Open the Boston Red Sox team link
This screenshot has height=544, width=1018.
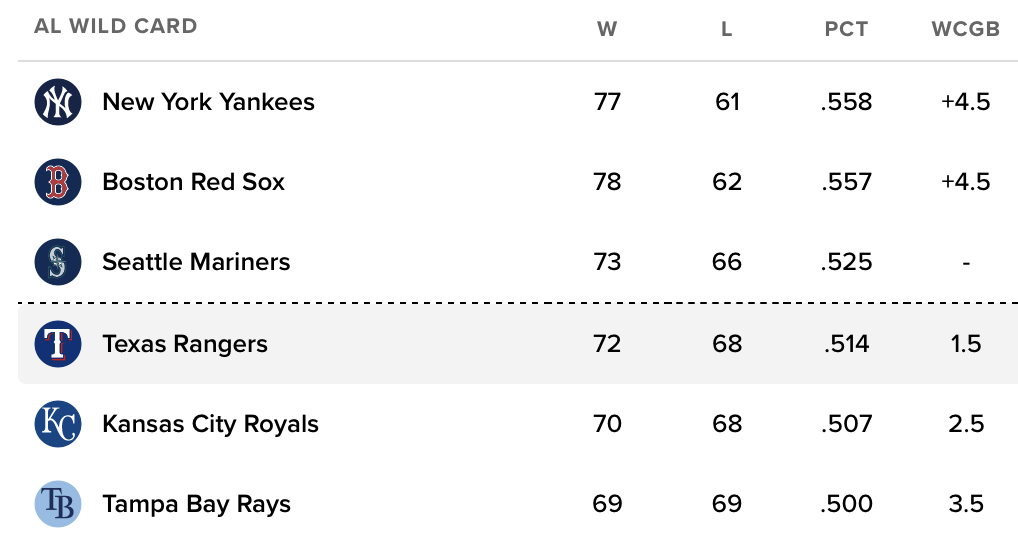(x=193, y=182)
